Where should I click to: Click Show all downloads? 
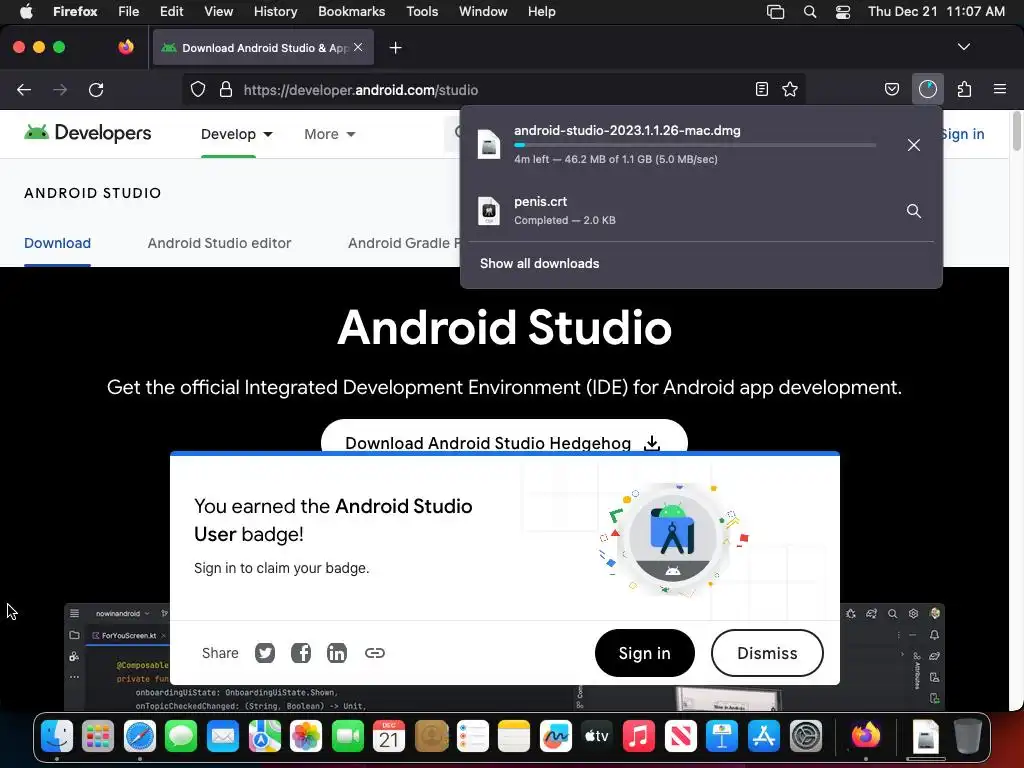(x=539, y=263)
